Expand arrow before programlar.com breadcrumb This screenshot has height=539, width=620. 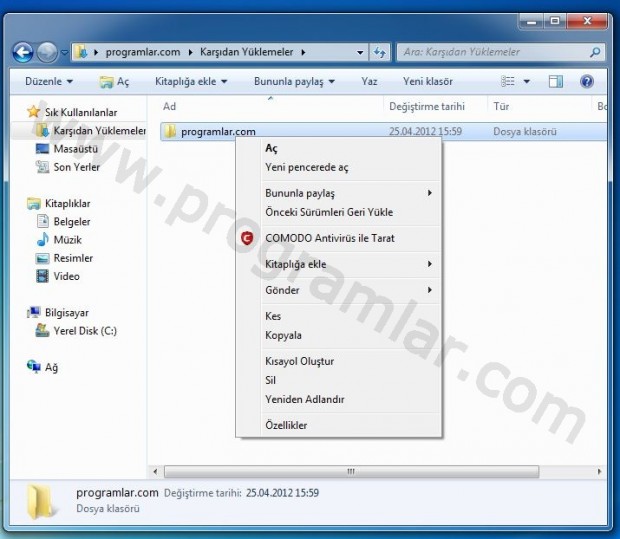pos(96,52)
